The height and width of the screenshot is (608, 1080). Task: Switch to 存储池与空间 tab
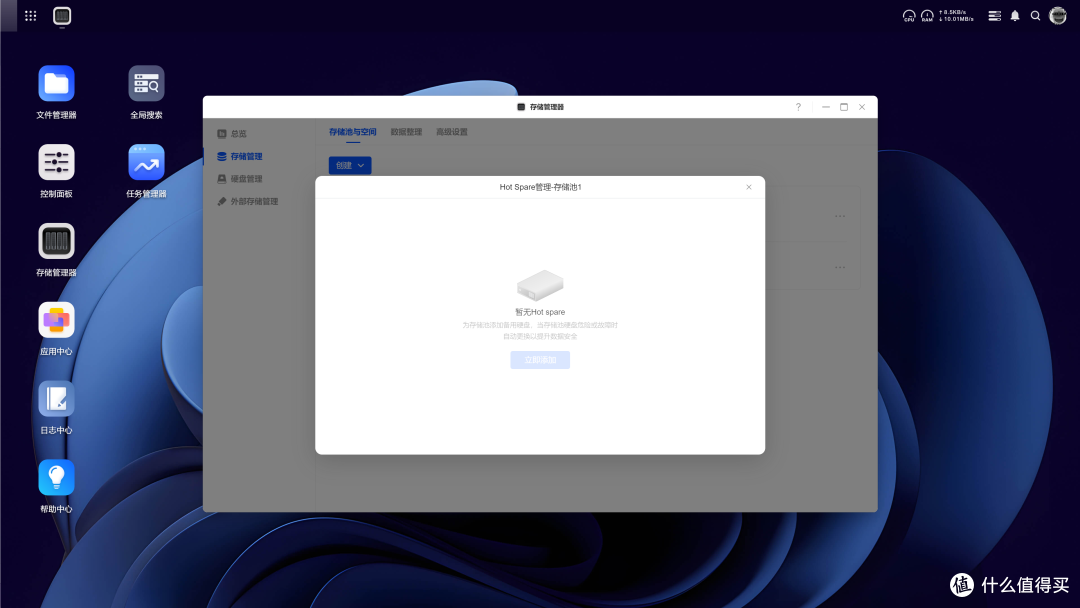353,132
